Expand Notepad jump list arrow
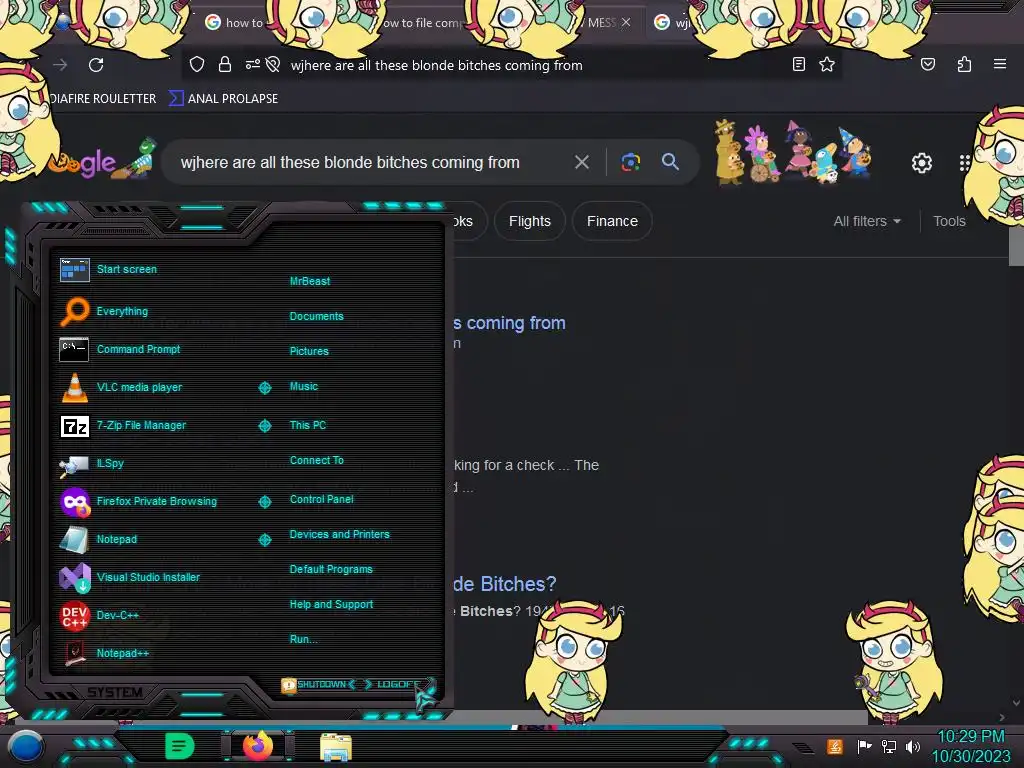 (x=264, y=539)
